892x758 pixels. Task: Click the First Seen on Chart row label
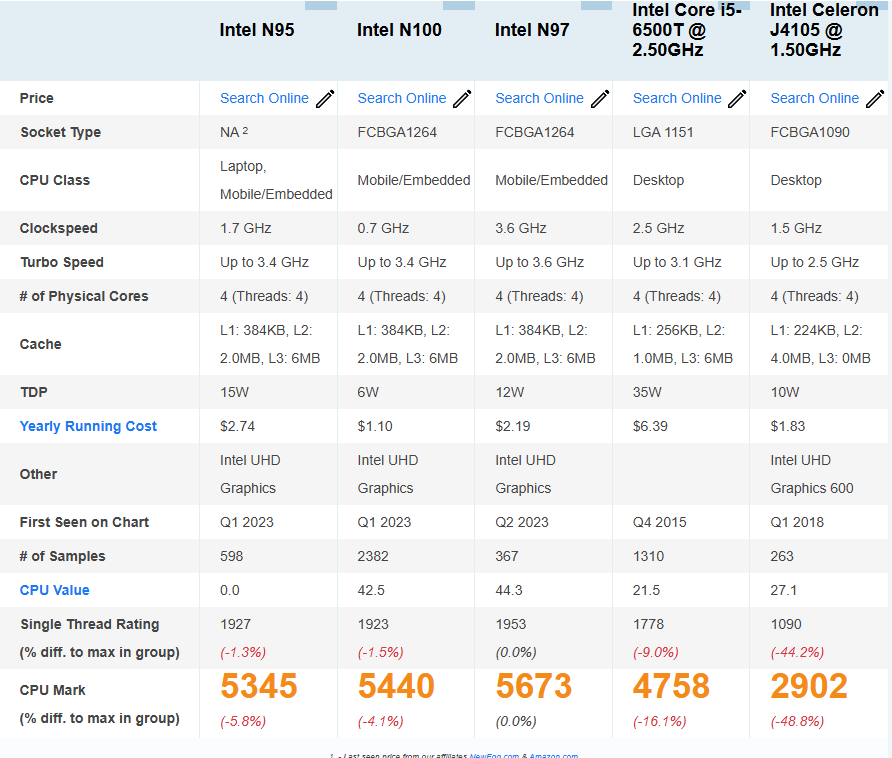(x=84, y=522)
